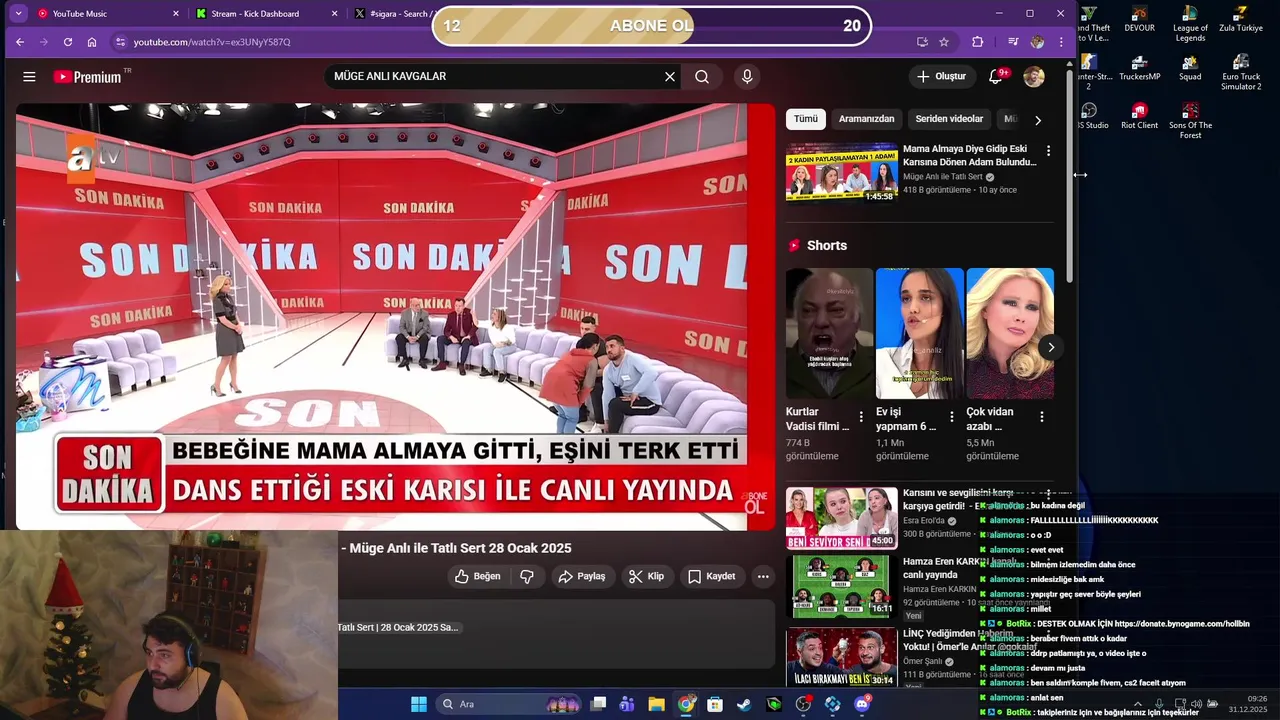Image resolution: width=1280 pixels, height=720 pixels.
Task: Open the YouTube hamburger guide menu
Action: [29, 77]
